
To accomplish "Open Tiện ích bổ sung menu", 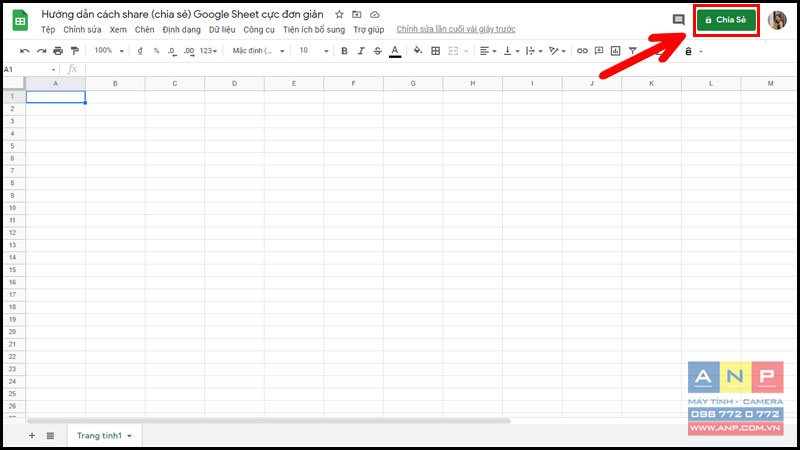I will pyautogui.click(x=314, y=30).
